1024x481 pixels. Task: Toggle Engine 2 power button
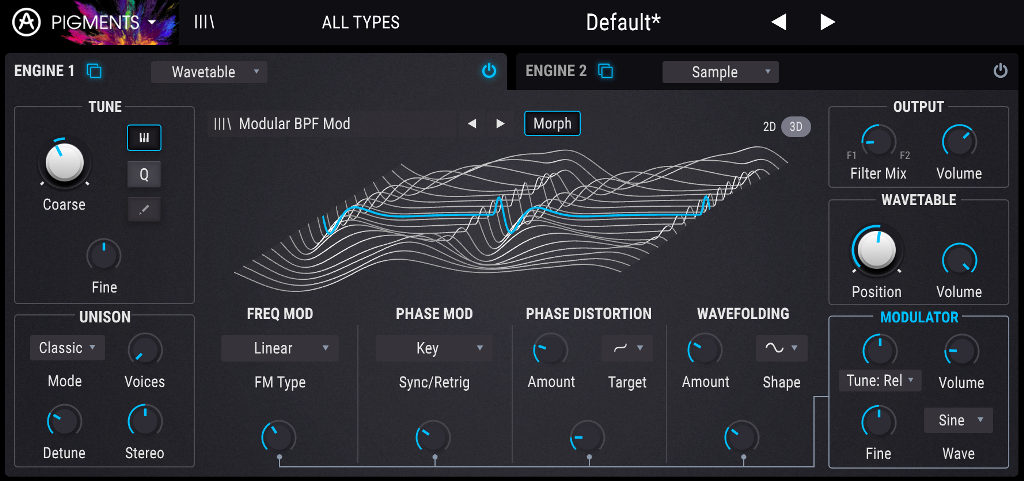(x=1000, y=71)
